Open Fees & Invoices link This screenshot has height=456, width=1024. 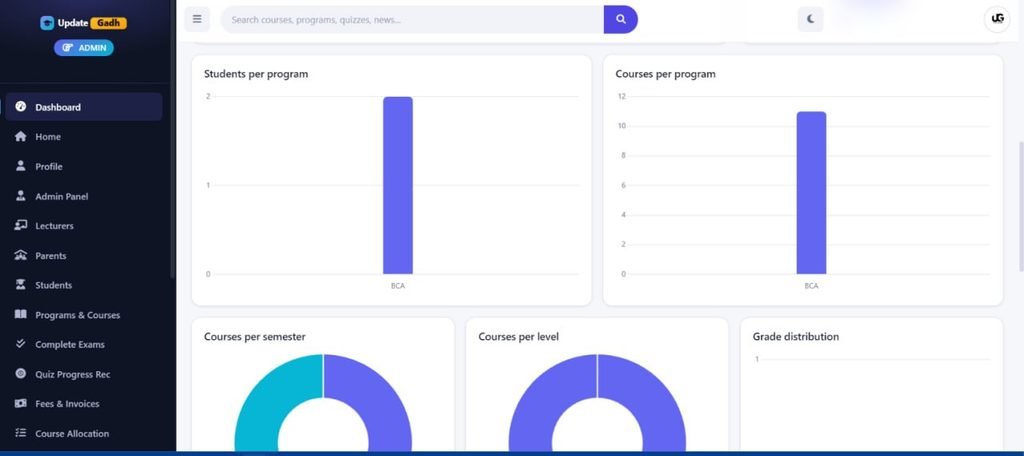point(84,404)
